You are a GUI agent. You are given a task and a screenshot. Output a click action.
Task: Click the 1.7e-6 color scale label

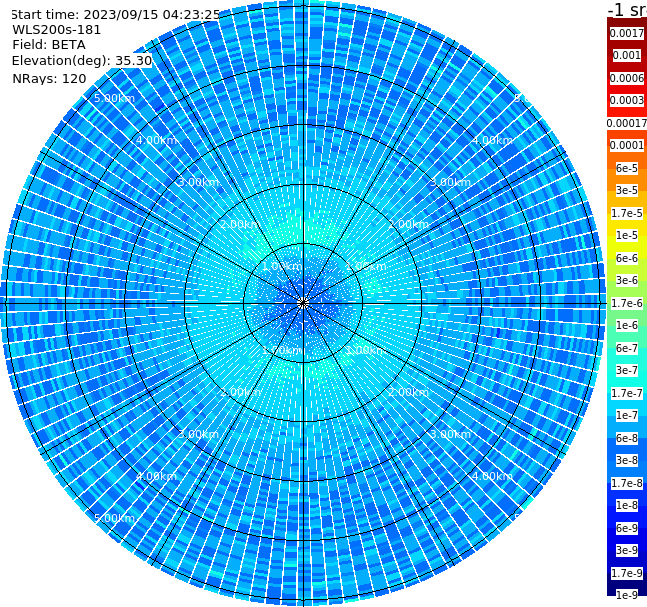627,303
